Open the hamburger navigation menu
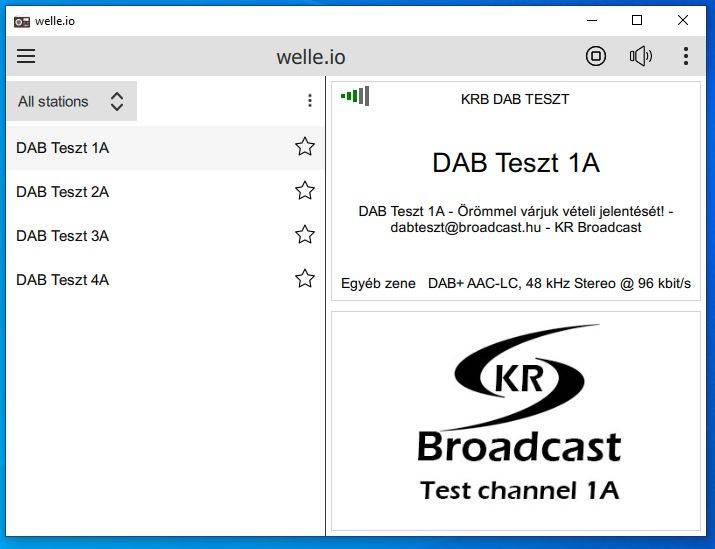This screenshot has height=549, width=715. point(26,56)
